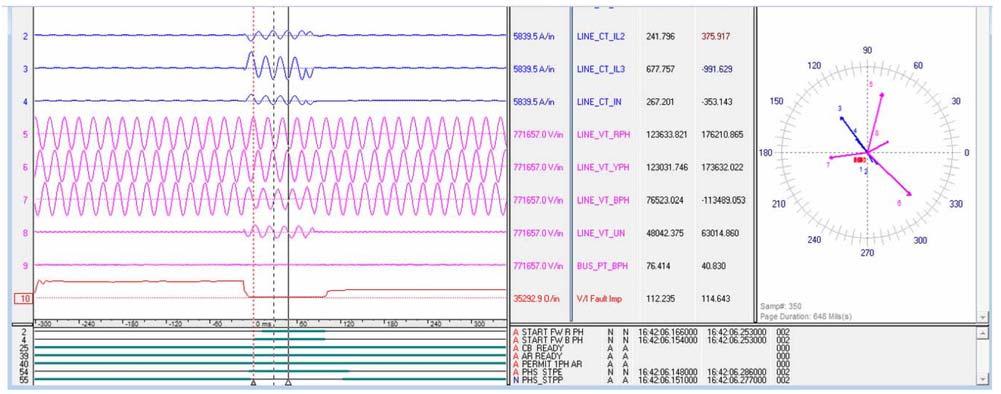Click the 90 degree label on phasor diagram

868,50
